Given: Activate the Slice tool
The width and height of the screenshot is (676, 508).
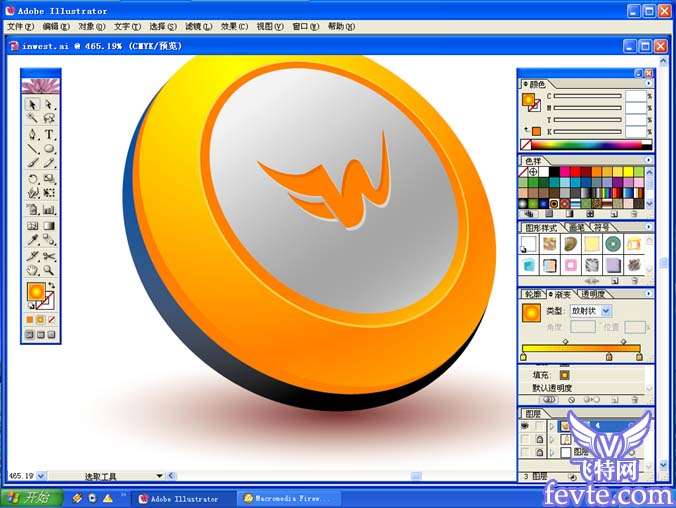Looking at the screenshot, I should [32, 256].
